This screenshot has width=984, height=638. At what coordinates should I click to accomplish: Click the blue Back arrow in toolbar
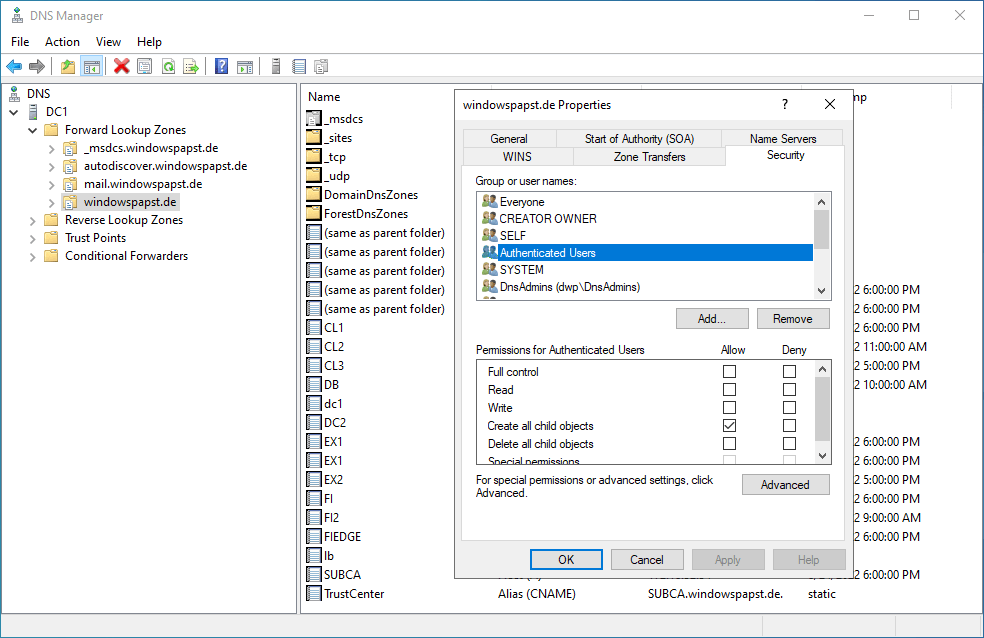point(14,67)
